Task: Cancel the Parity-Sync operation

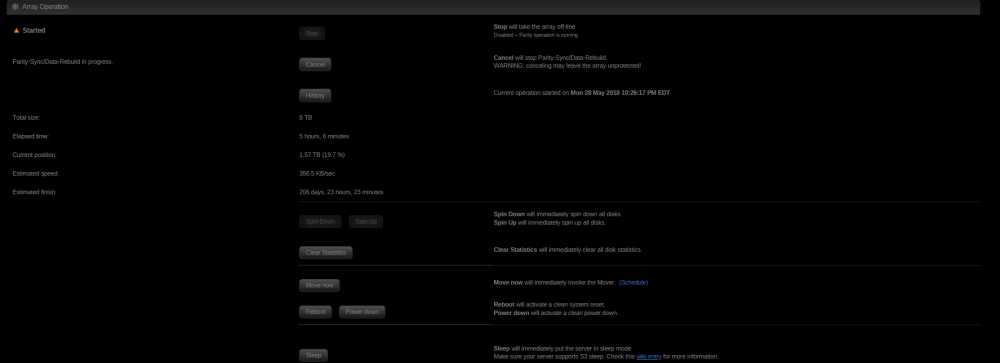Action: 315,64
